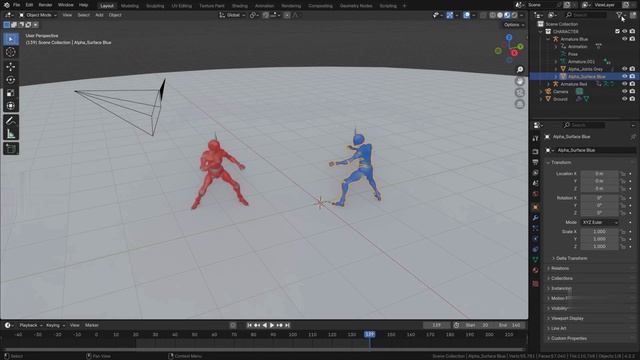Image resolution: width=640 pixels, height=360 pixels.
Task: Open the Material properties tab
Action: point(536,270)
